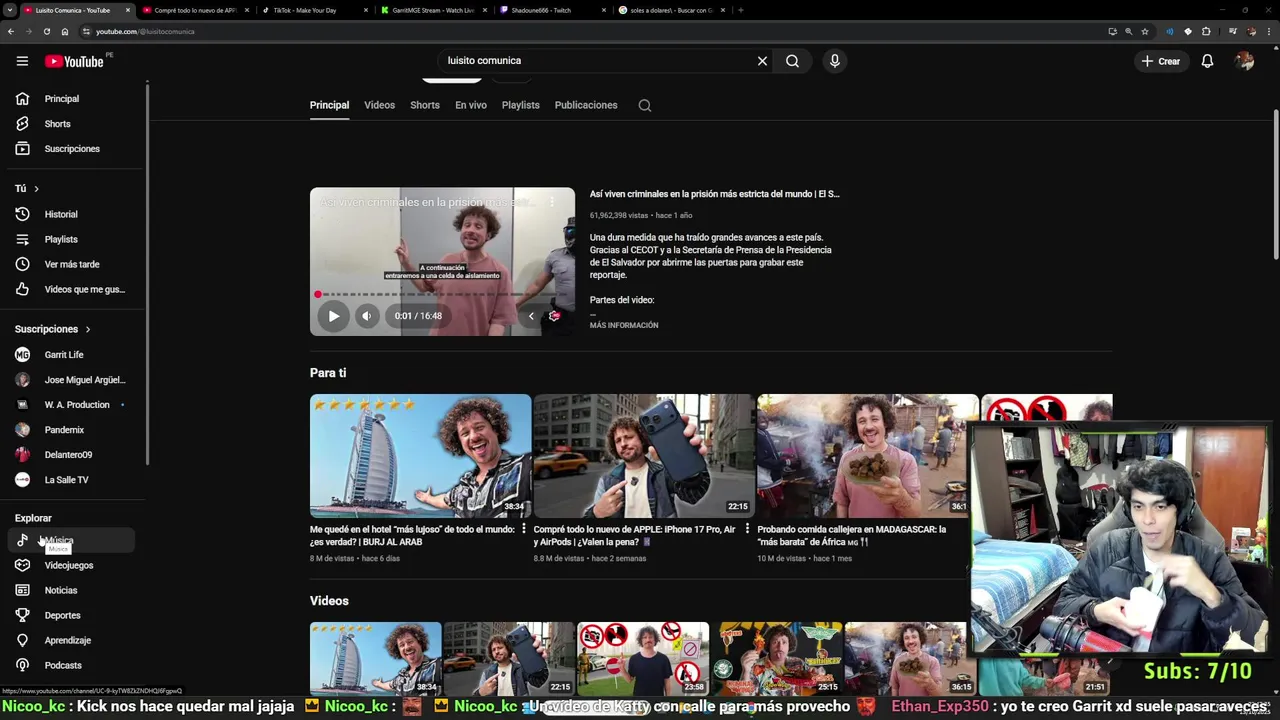The image size is (1280, 720).
Task: Open 23:58 video thumbnail in Videos row
Action: [643, 658]
